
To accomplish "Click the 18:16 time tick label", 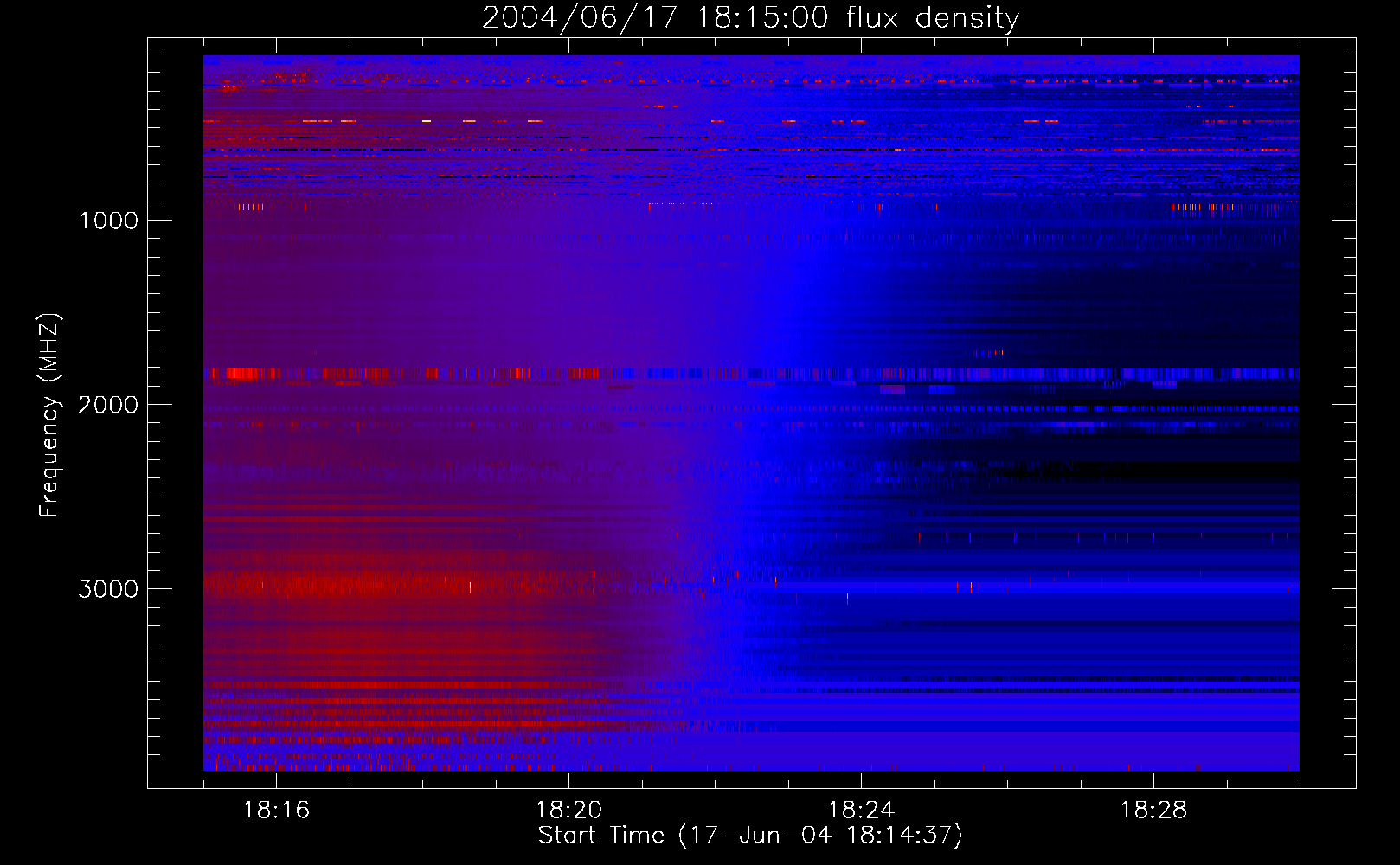I will [276, 811].
